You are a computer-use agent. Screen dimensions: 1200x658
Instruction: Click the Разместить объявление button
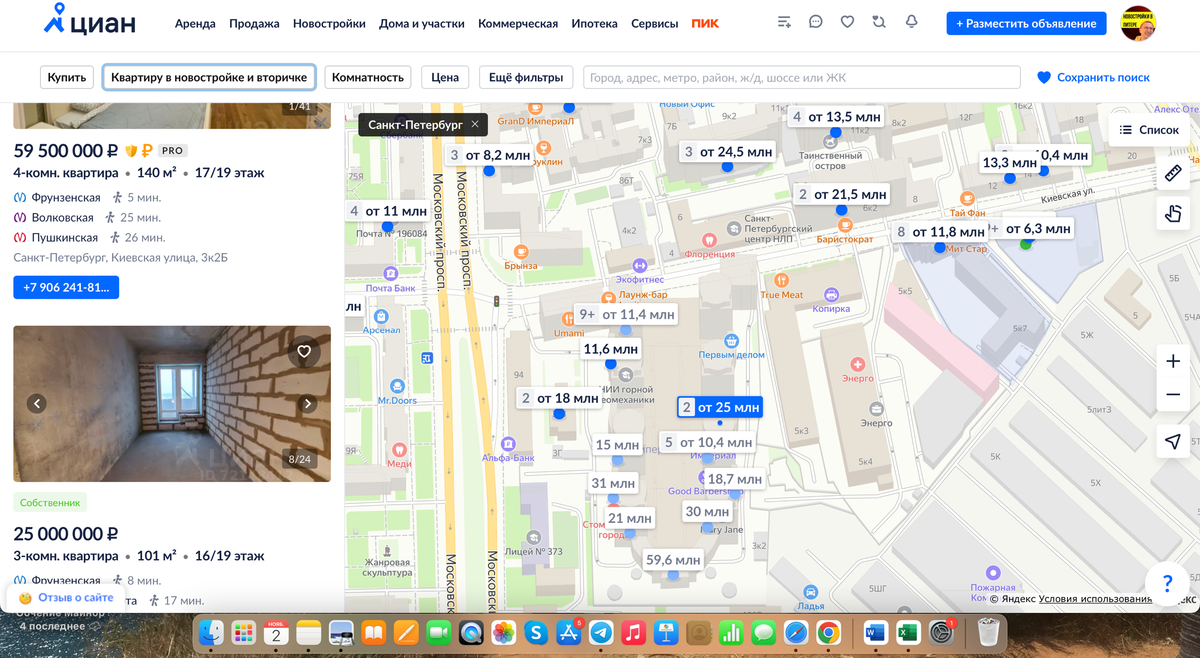point(1026,23)
